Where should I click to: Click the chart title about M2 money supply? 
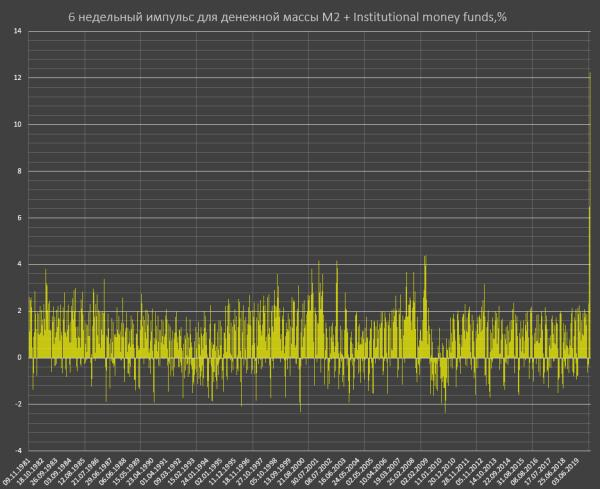(287, 17)
